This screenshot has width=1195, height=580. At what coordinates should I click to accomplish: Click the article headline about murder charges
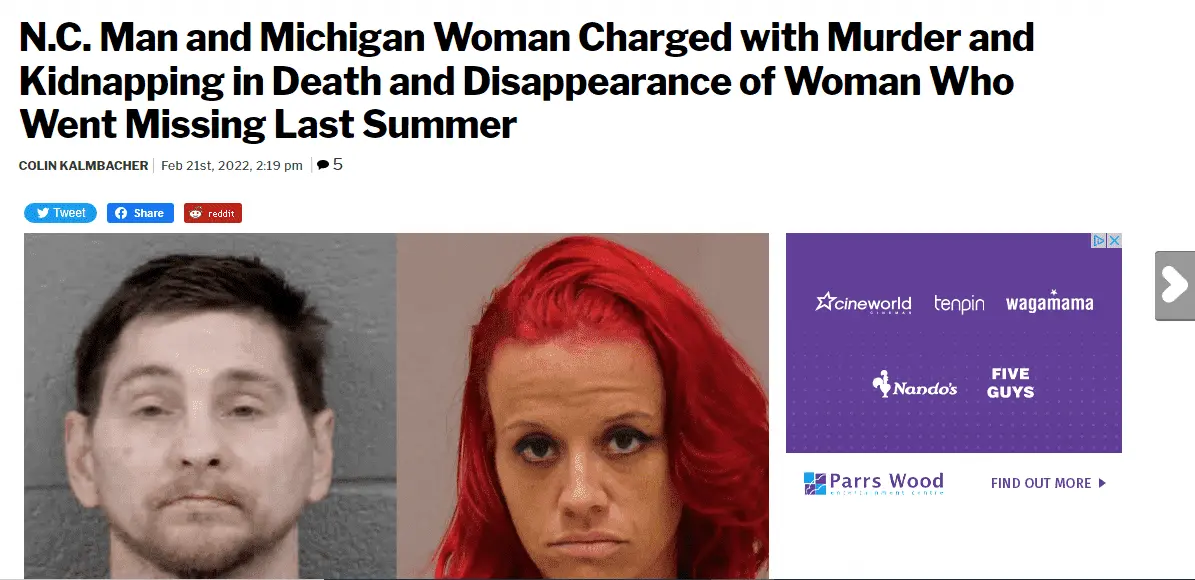527,81
